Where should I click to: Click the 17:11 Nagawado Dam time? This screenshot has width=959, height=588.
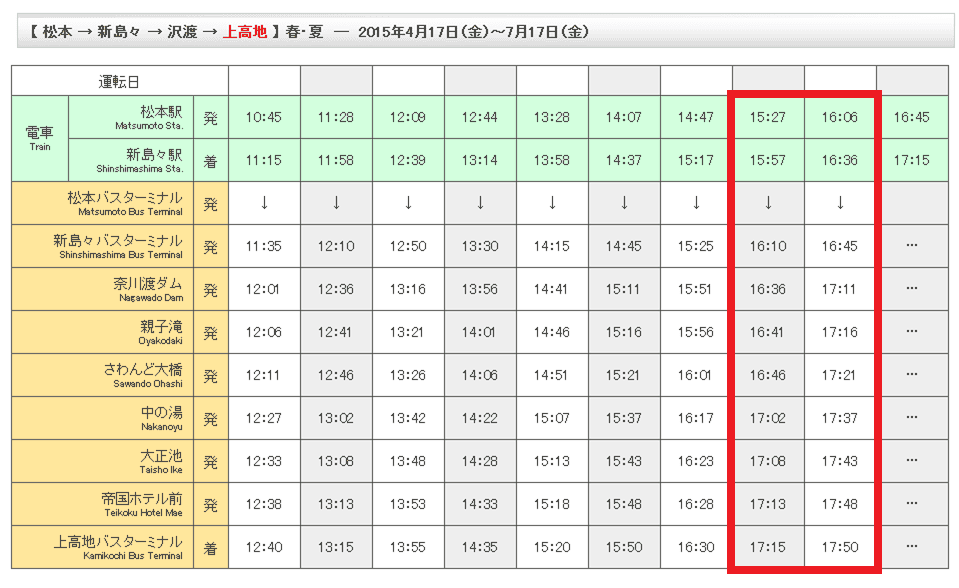tap(840, 289)
